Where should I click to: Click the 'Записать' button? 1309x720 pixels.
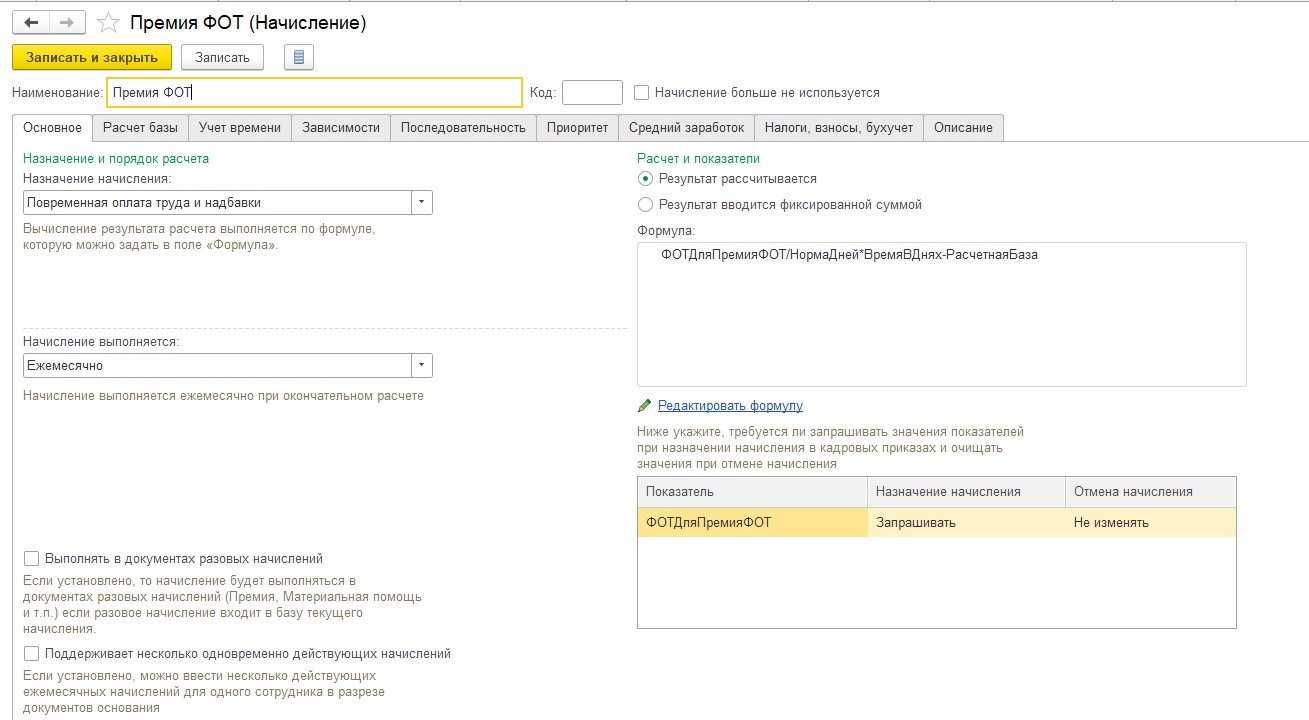(x=222, y=57)
